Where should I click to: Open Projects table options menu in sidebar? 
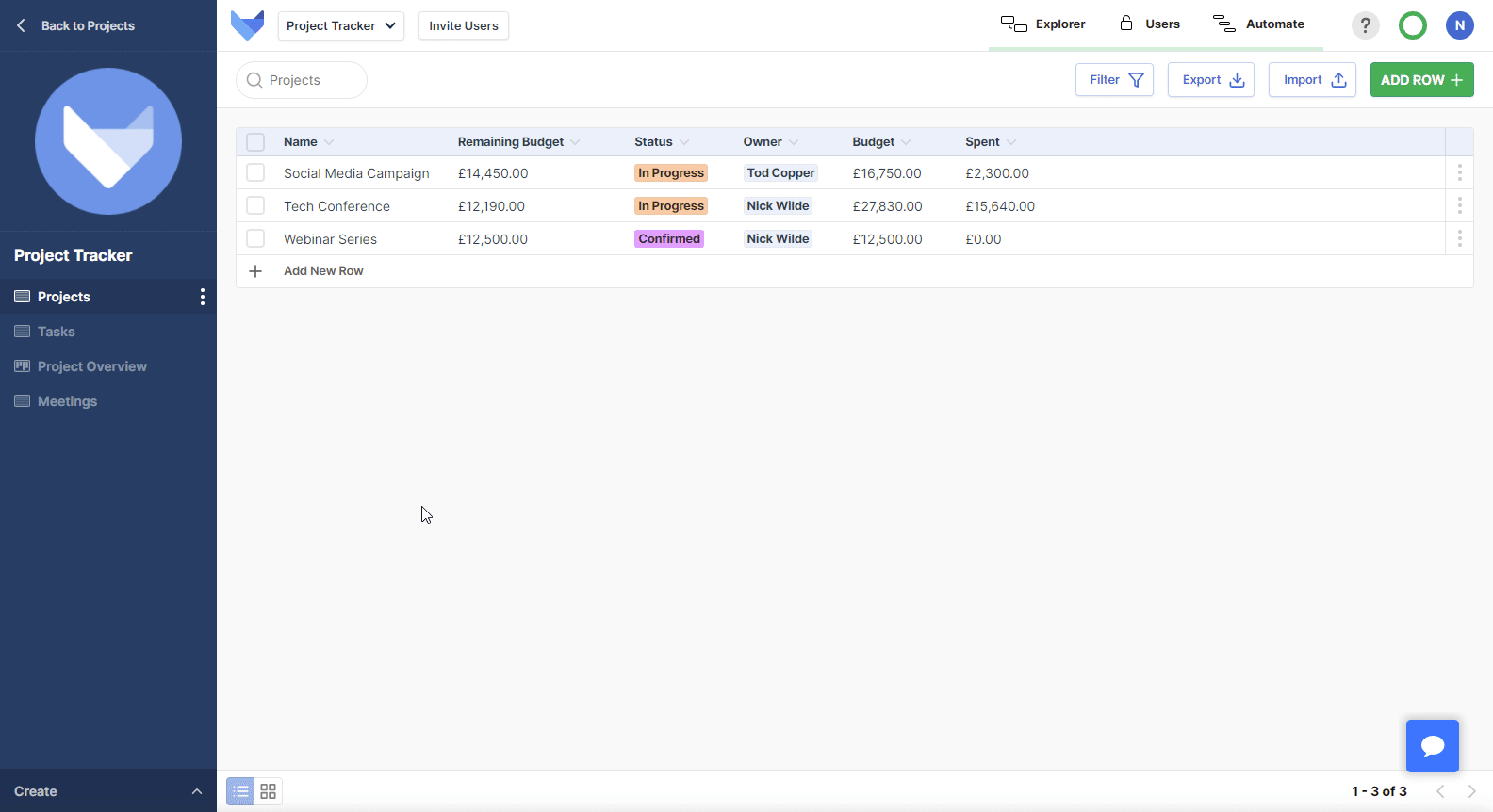coord(202,297)
